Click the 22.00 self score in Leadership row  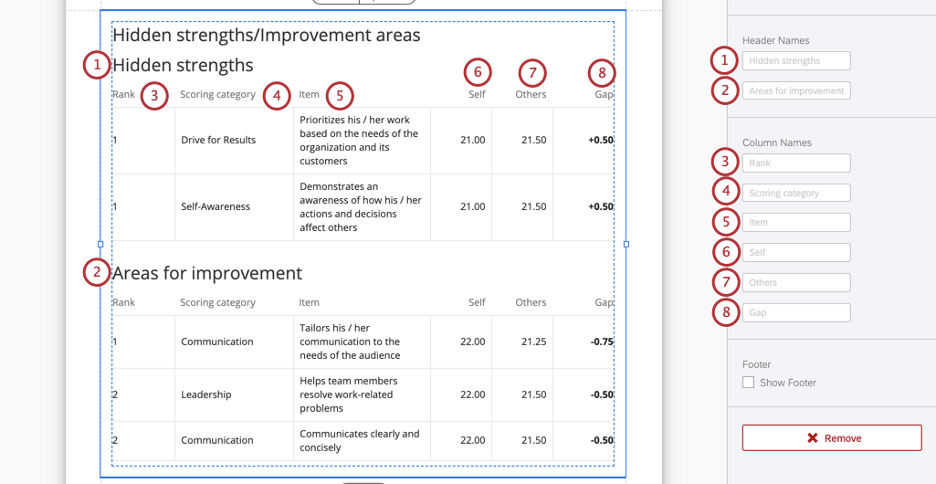pos(473,394)
